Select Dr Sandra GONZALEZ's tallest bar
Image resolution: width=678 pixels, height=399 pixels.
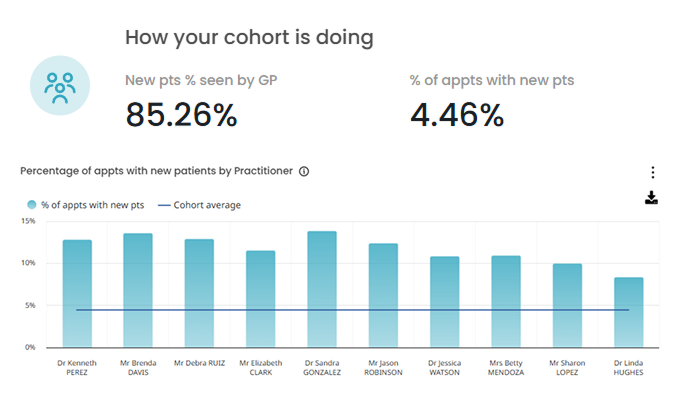click(322, 289)
